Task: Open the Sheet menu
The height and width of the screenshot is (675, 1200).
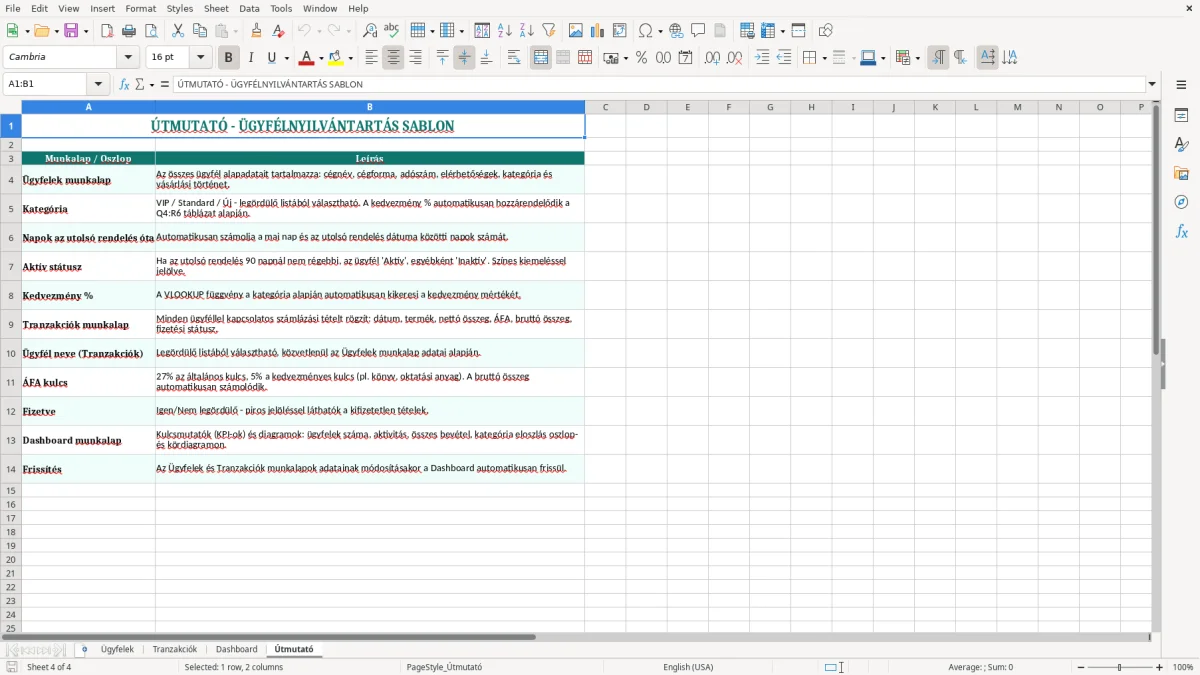Action: pyautogui.click(x=216, y=8)
